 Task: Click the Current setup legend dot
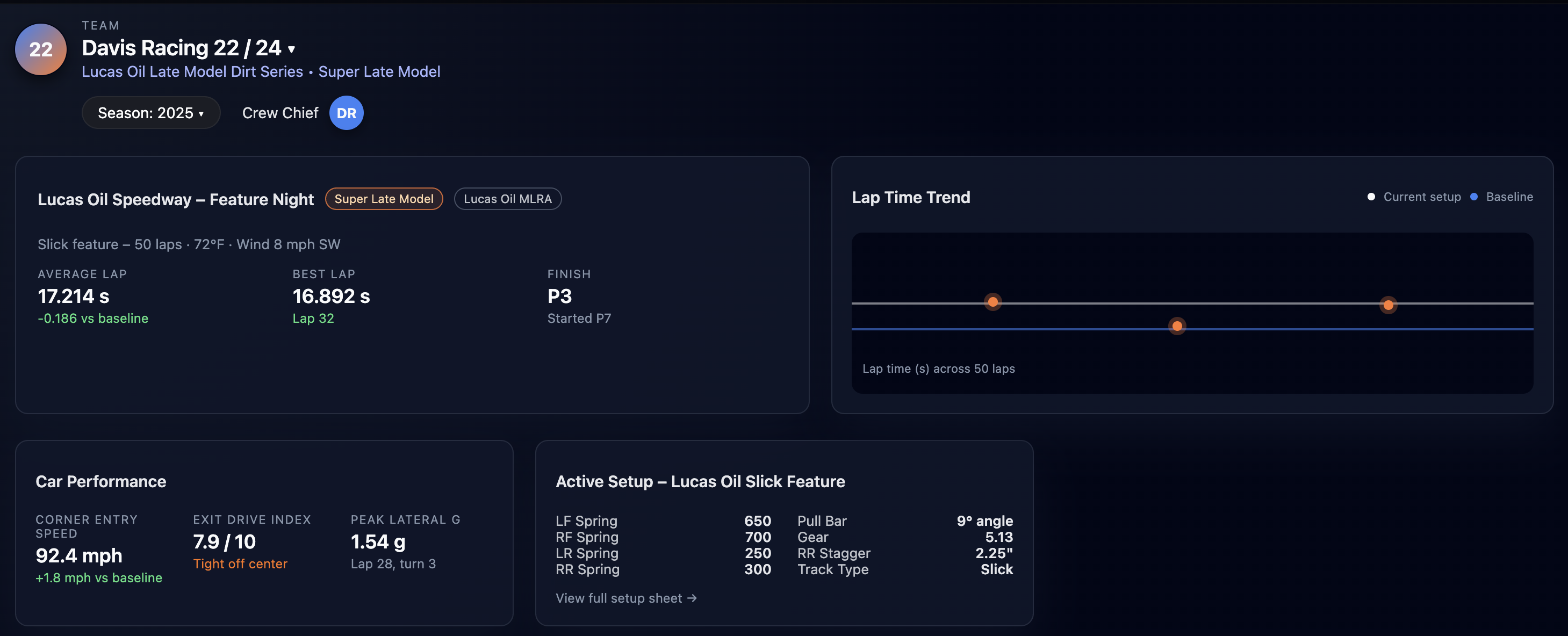click(x=1371, y=197)
